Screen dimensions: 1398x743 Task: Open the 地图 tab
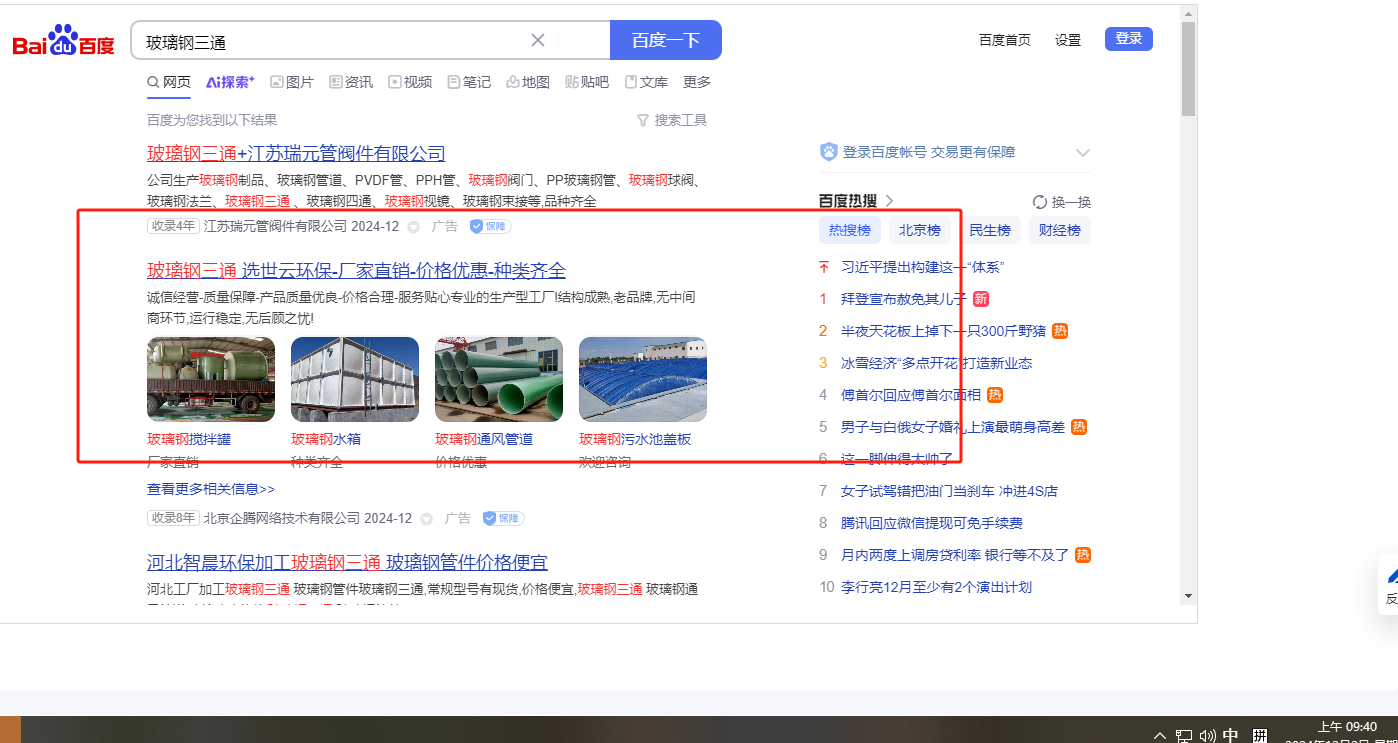[x=528, y=82]
